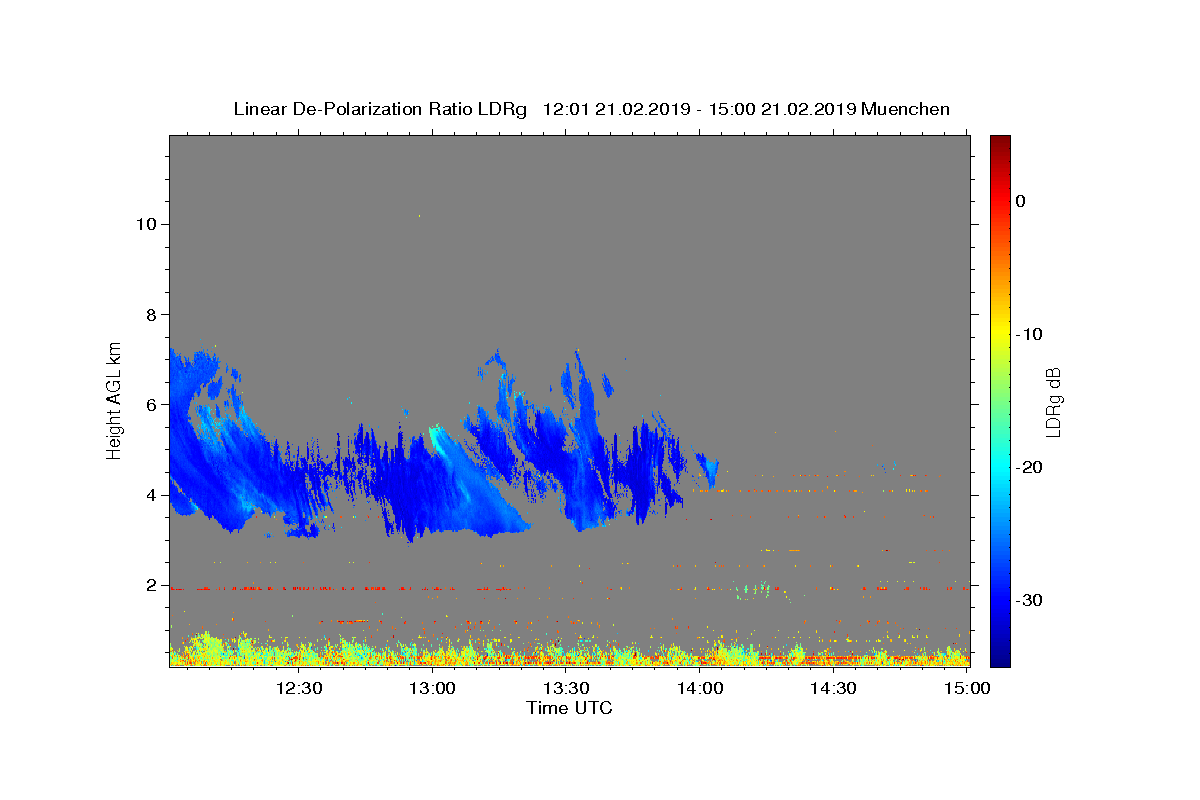1200x800 pixels.
Task: Click the '12:30' time axis label
Action: pyautogui.click(x=298, y=688)
